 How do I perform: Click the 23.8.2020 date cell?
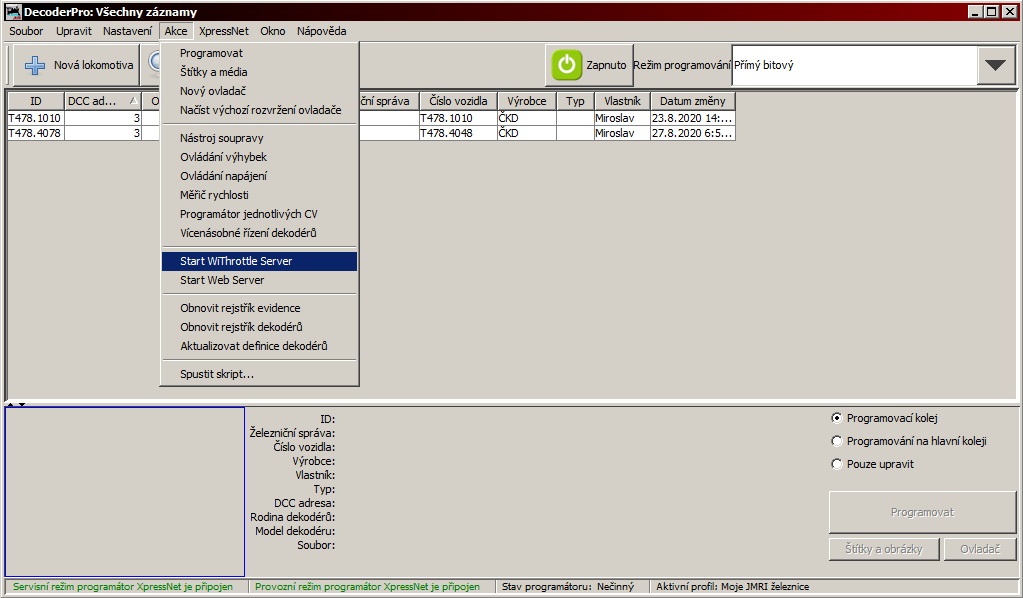pos(692,118)
